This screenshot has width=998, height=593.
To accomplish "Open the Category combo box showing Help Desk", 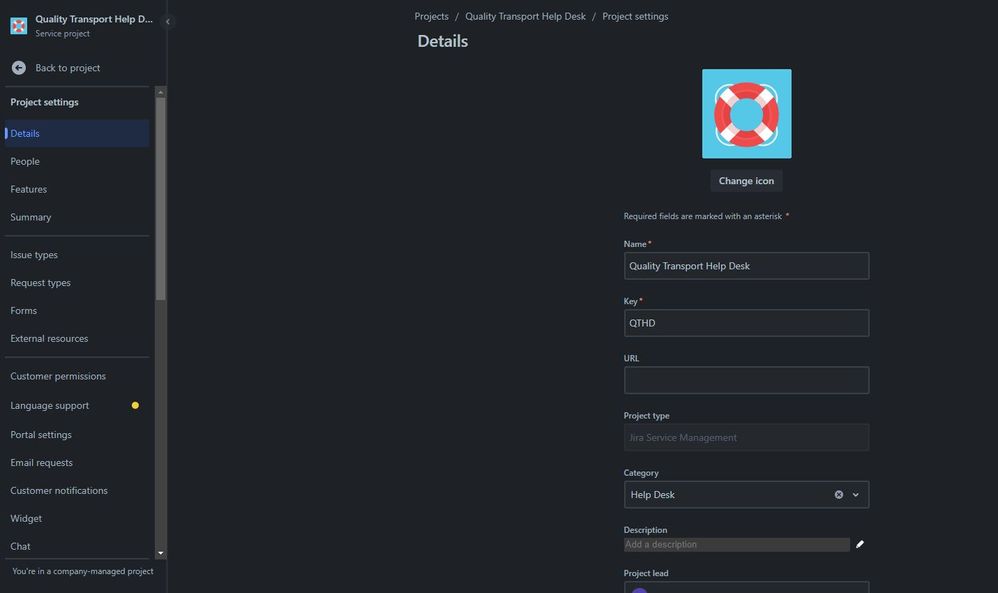I will [x=746, y=494].
